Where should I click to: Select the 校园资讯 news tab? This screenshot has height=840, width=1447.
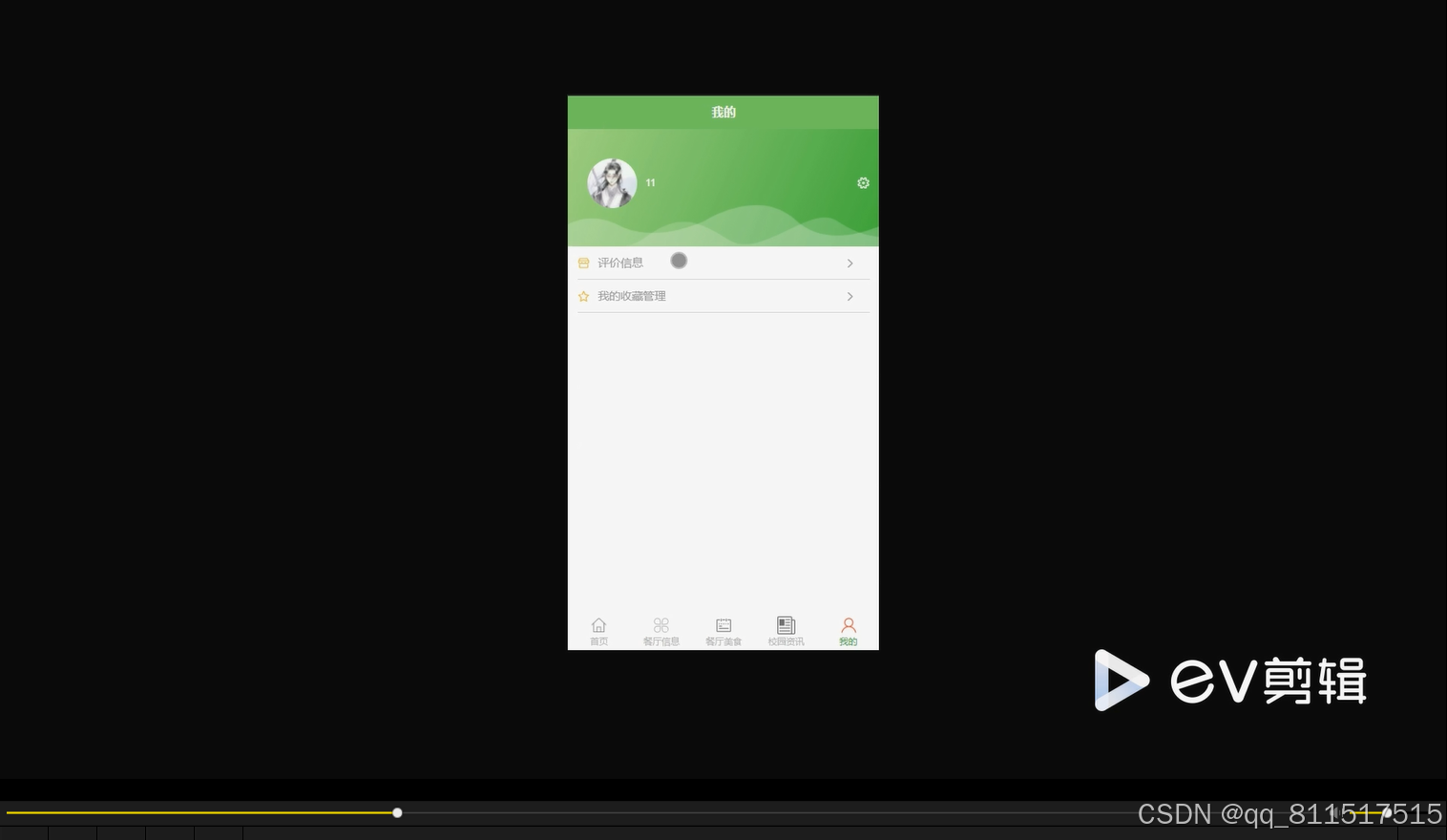click(786, 632)
